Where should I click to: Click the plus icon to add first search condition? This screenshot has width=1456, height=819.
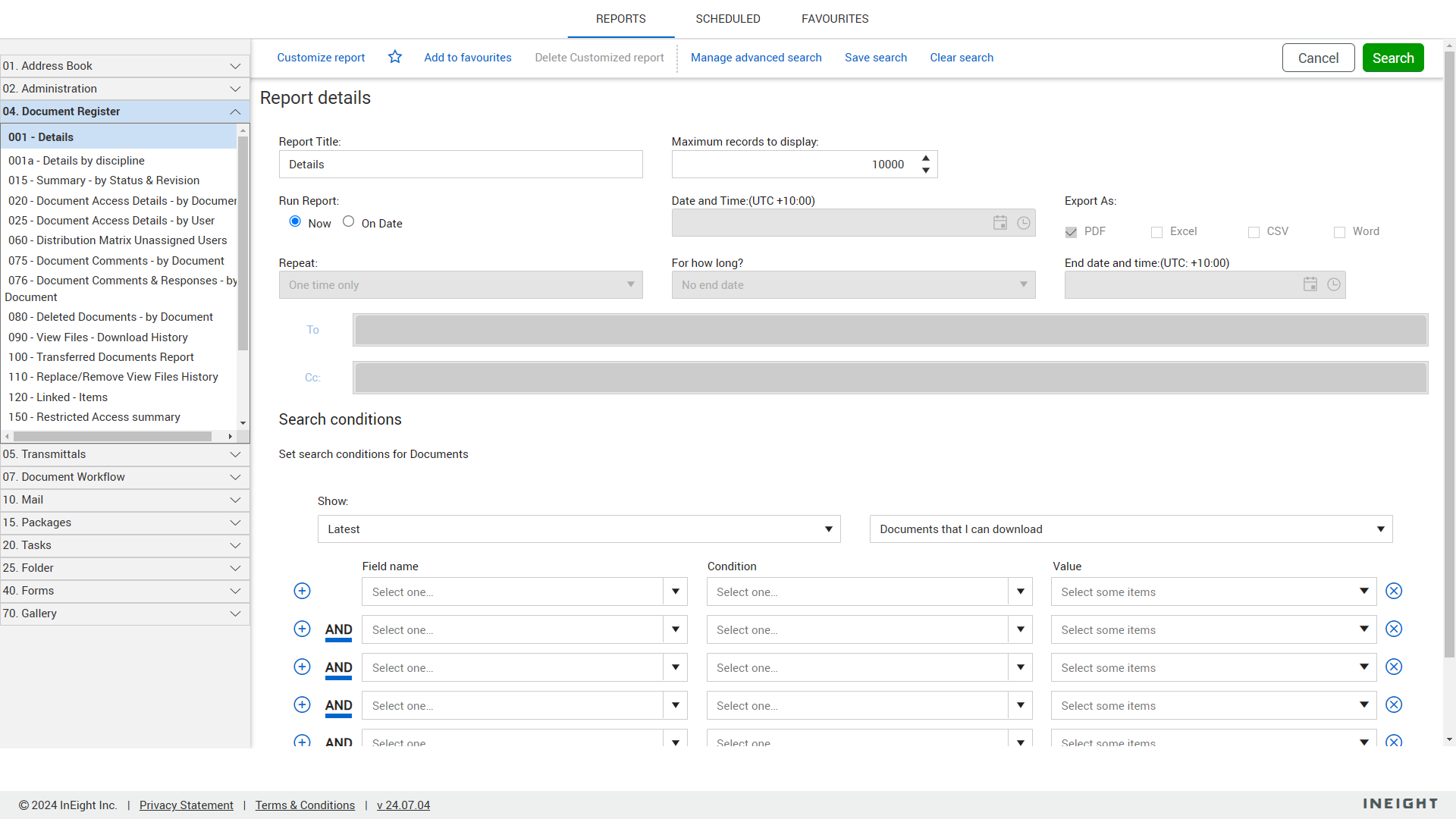pos(302,591)
